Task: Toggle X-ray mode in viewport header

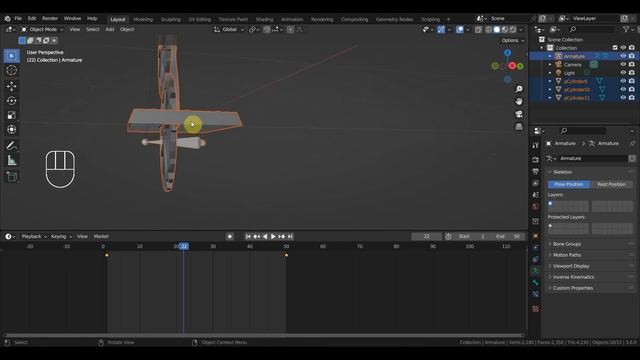Action: (x=478, y=29)
